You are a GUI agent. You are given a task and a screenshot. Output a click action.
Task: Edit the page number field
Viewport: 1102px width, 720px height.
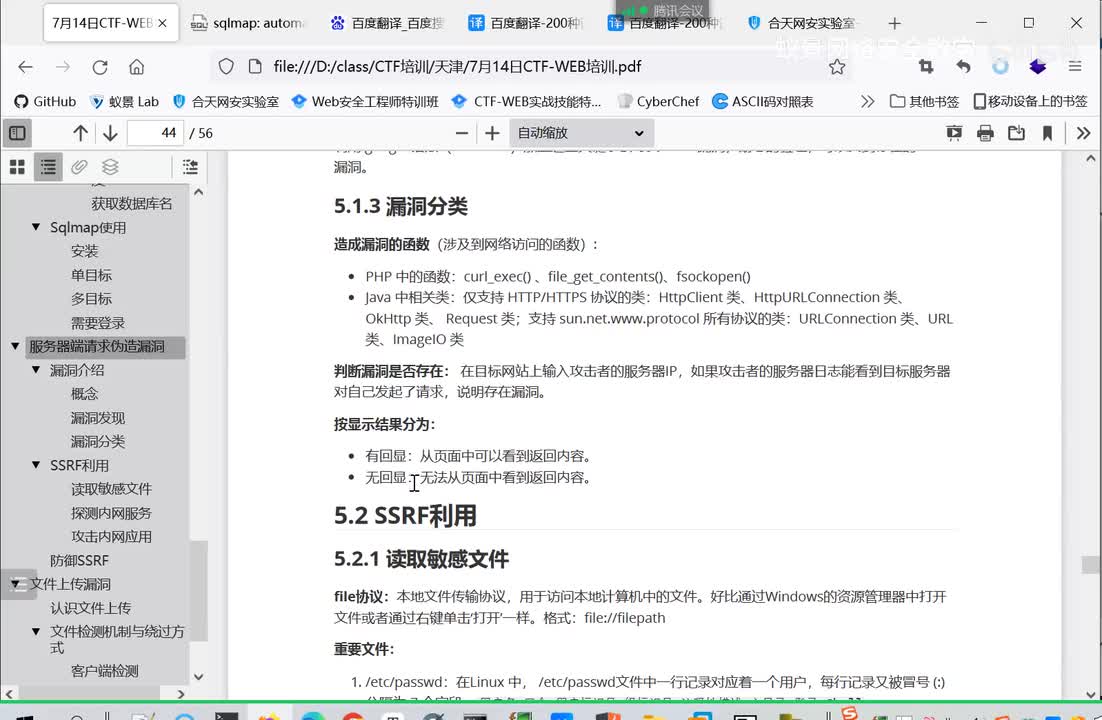pos(155,133)
